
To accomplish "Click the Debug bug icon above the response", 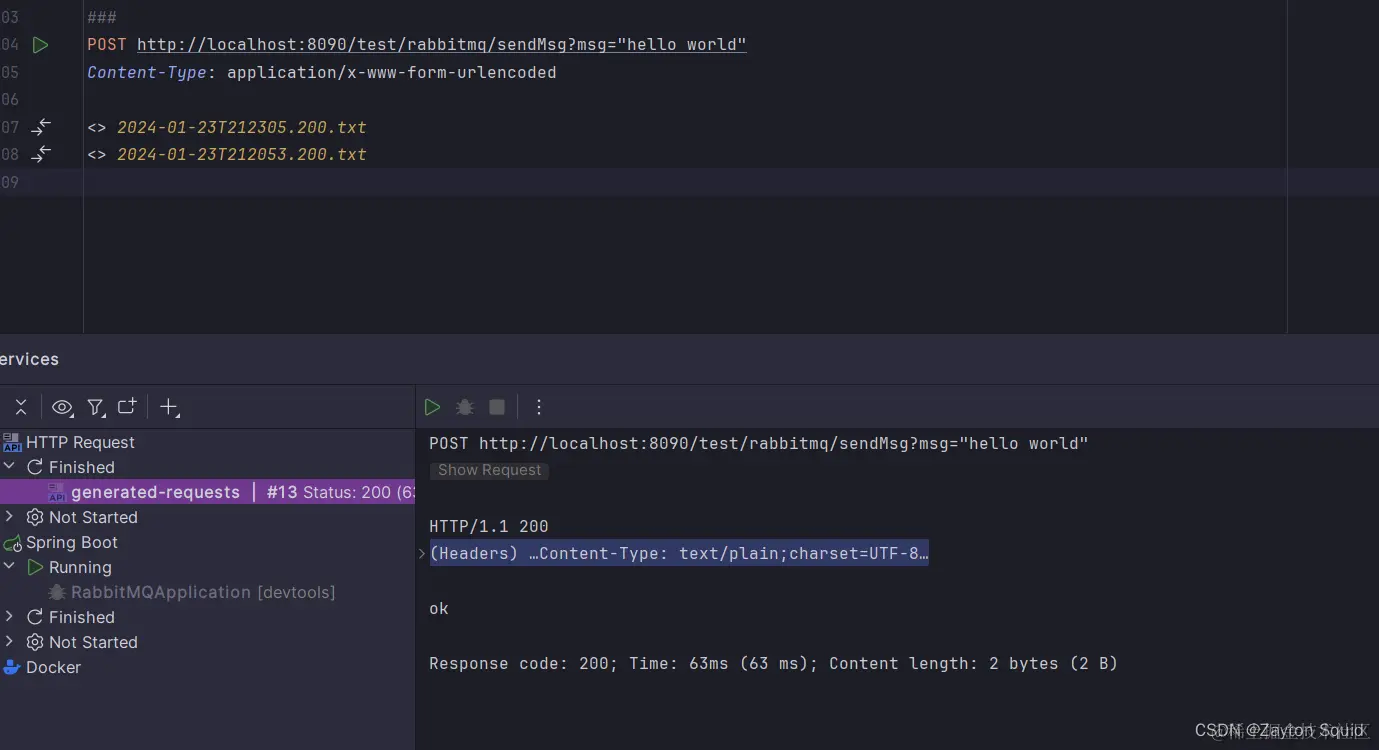I will tap(465, 407).
